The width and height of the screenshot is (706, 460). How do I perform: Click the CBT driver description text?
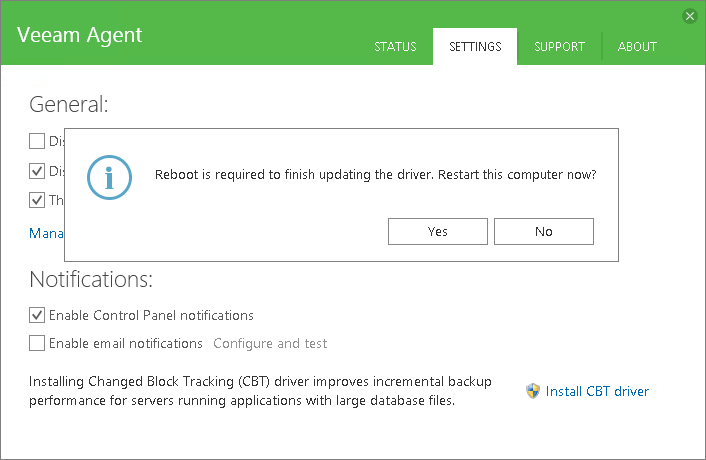pos(260,391)
